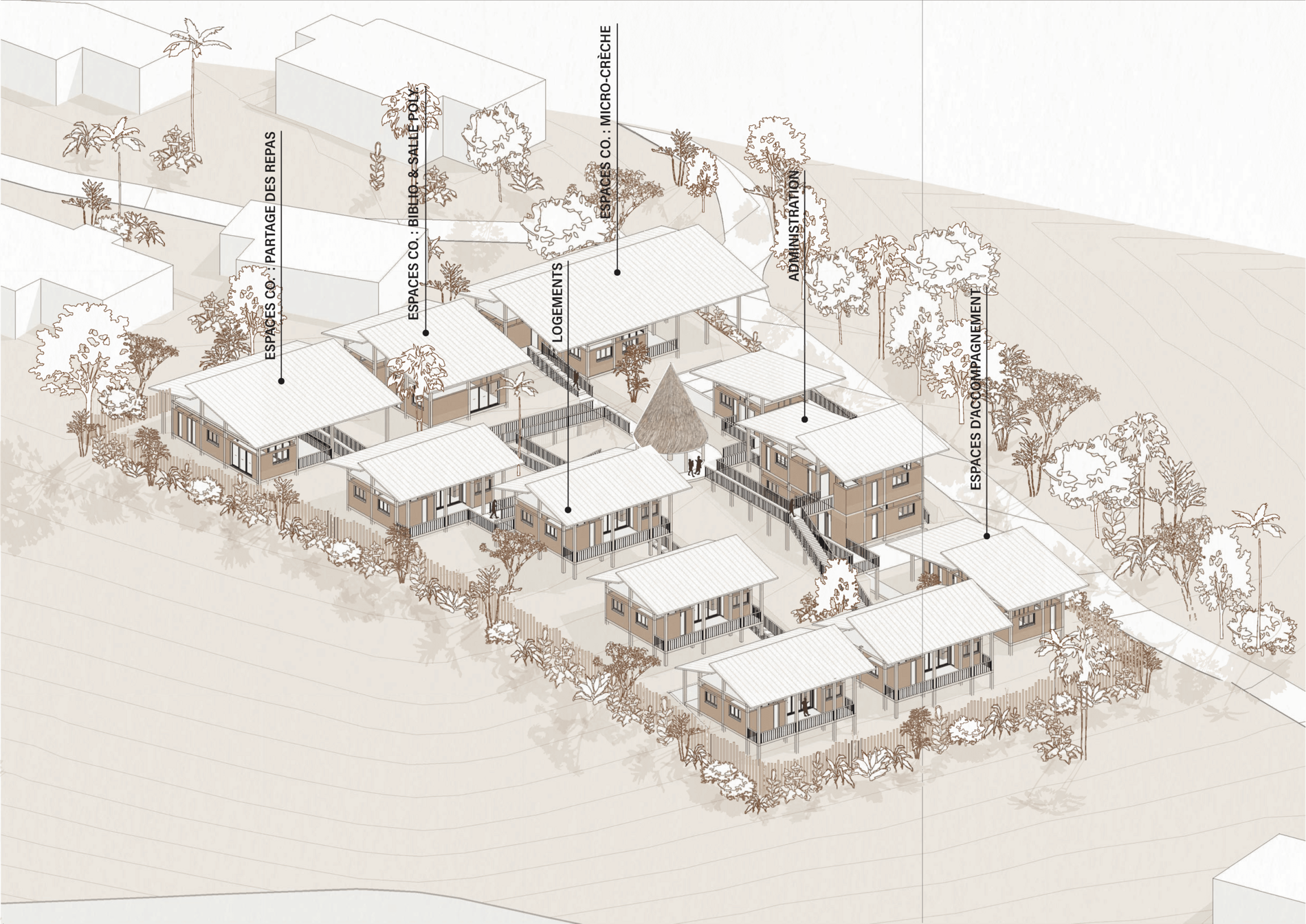This screenshot has height=924, width=1306.
Task: Click the person on the left walkway
Action: pos(493,510)
